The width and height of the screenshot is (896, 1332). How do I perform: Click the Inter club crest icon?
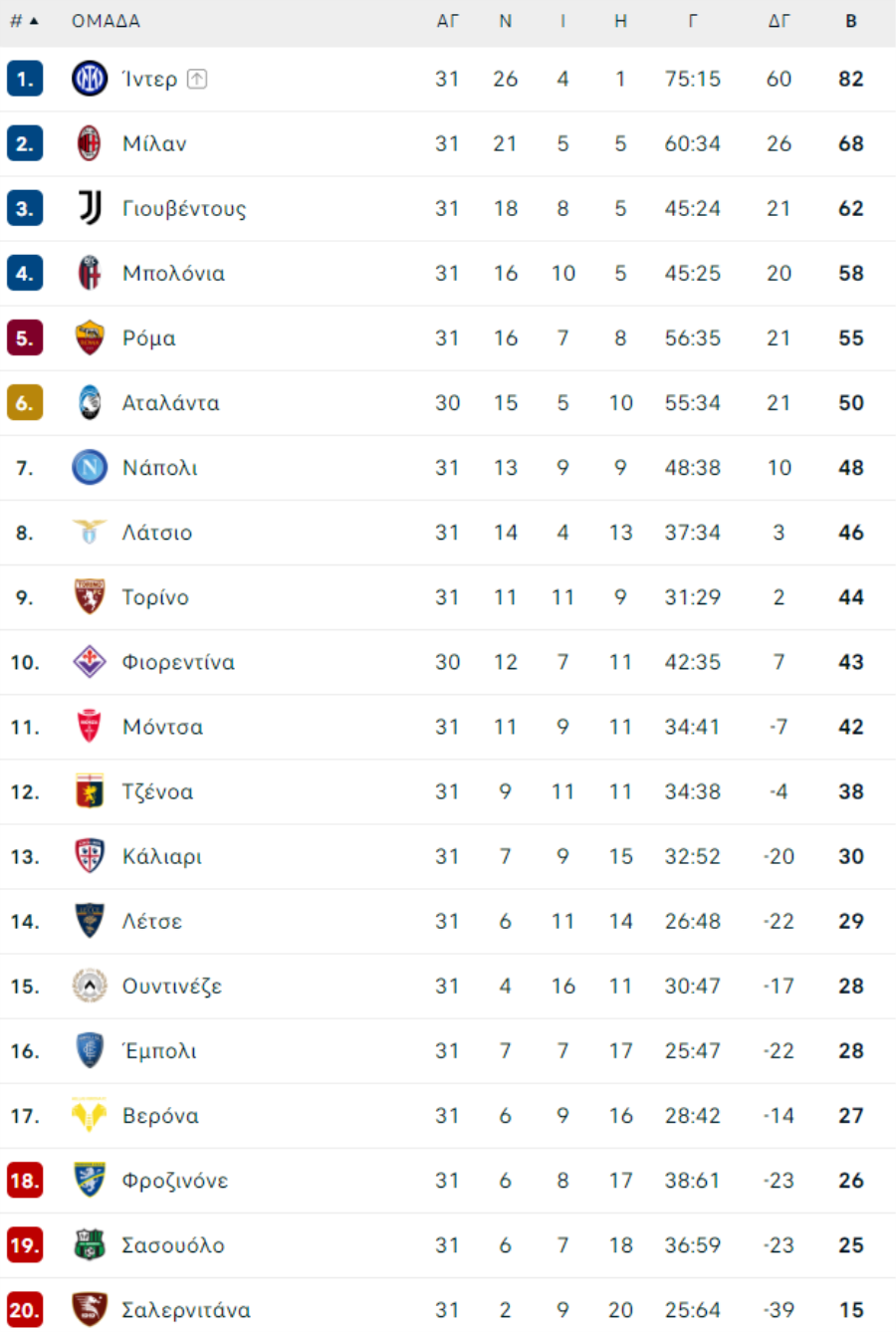90,79
